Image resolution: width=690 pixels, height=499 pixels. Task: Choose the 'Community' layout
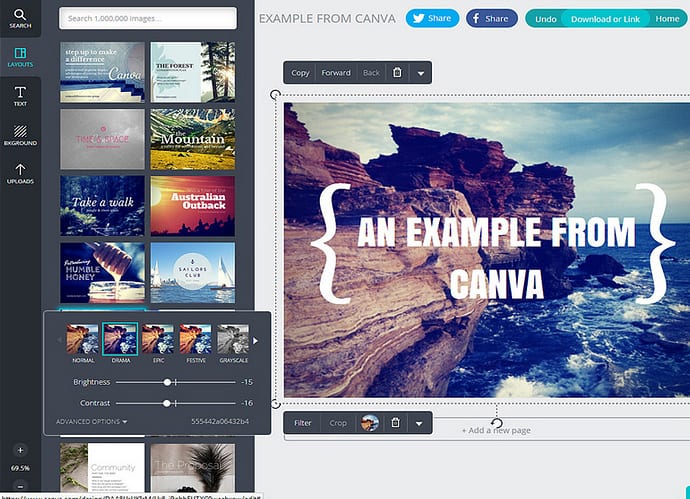coord(102,468)
